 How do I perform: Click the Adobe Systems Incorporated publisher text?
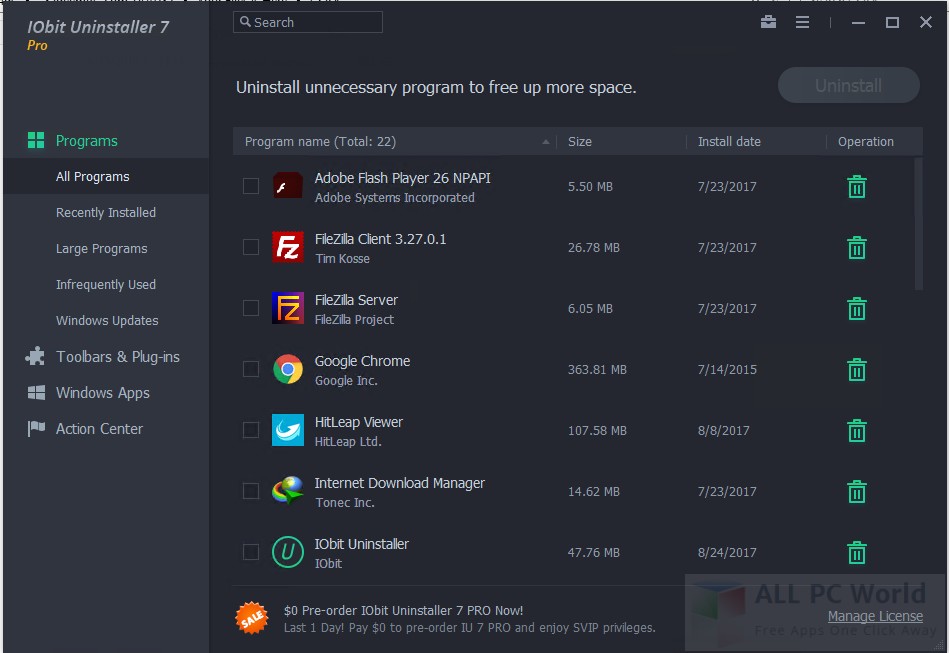pyautogui.click(x=395, y=198)
